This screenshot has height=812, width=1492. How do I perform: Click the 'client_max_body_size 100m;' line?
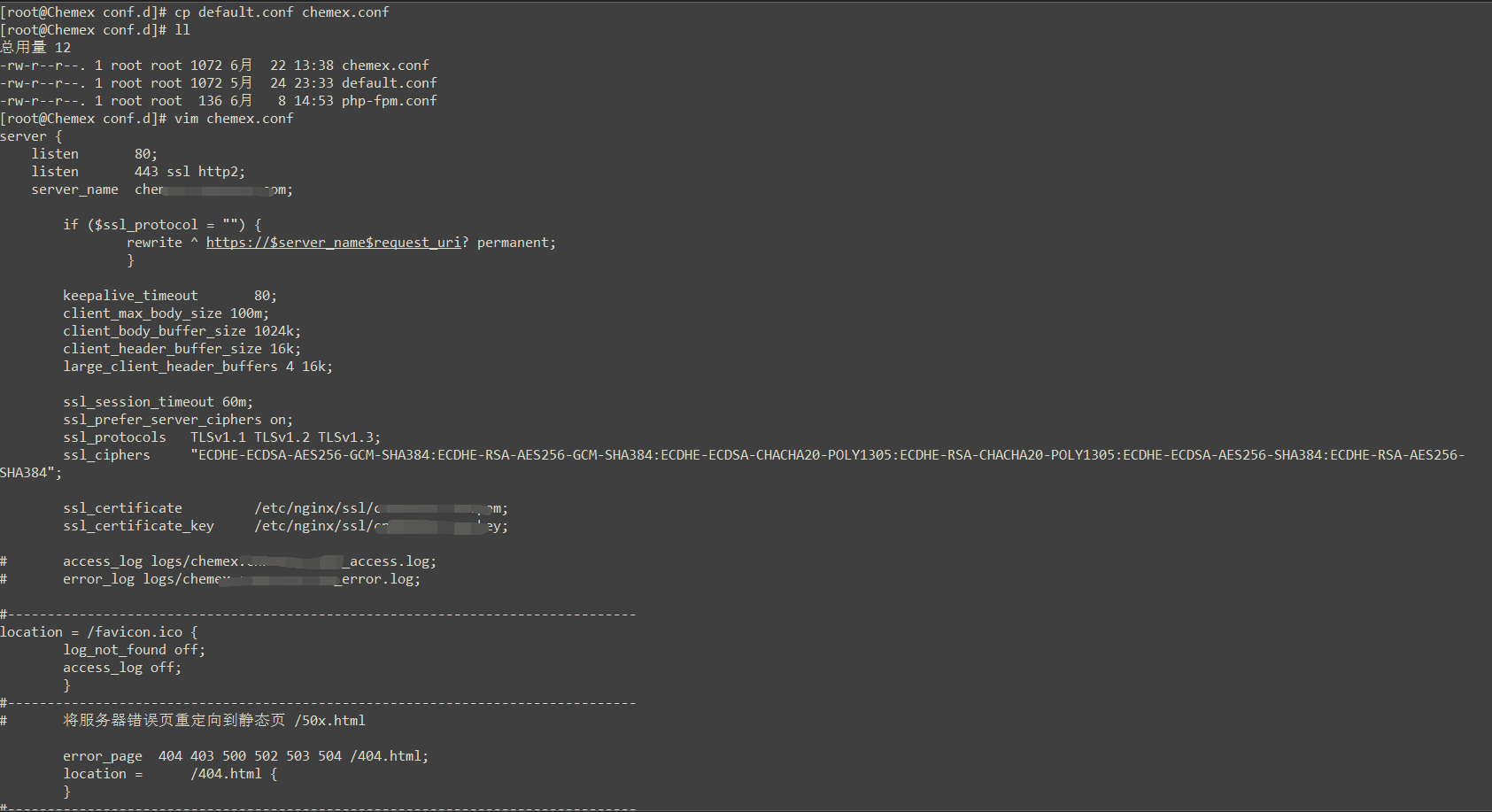coord(166,313)
